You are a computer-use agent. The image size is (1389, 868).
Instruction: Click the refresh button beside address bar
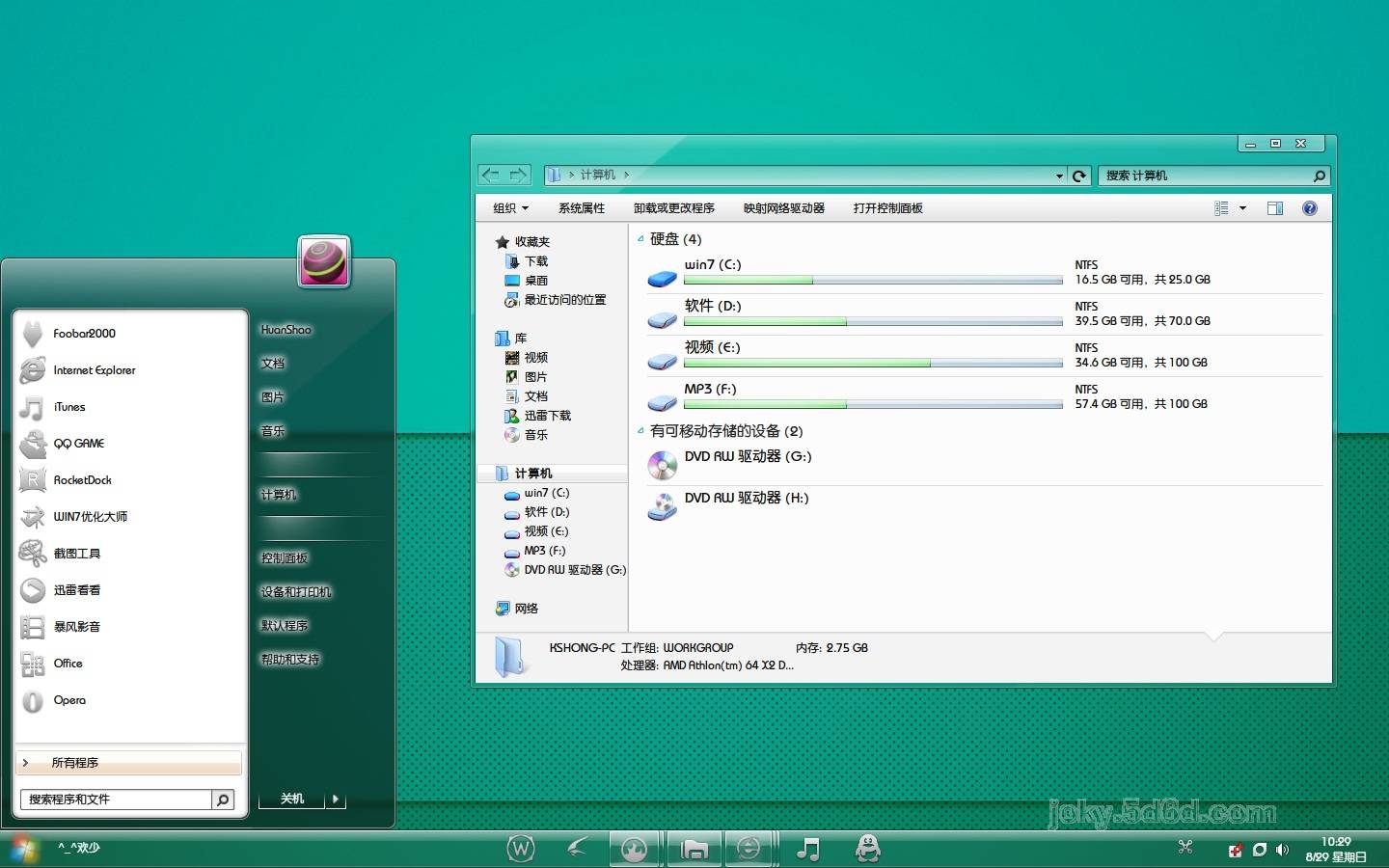(x=1079, y=176)
